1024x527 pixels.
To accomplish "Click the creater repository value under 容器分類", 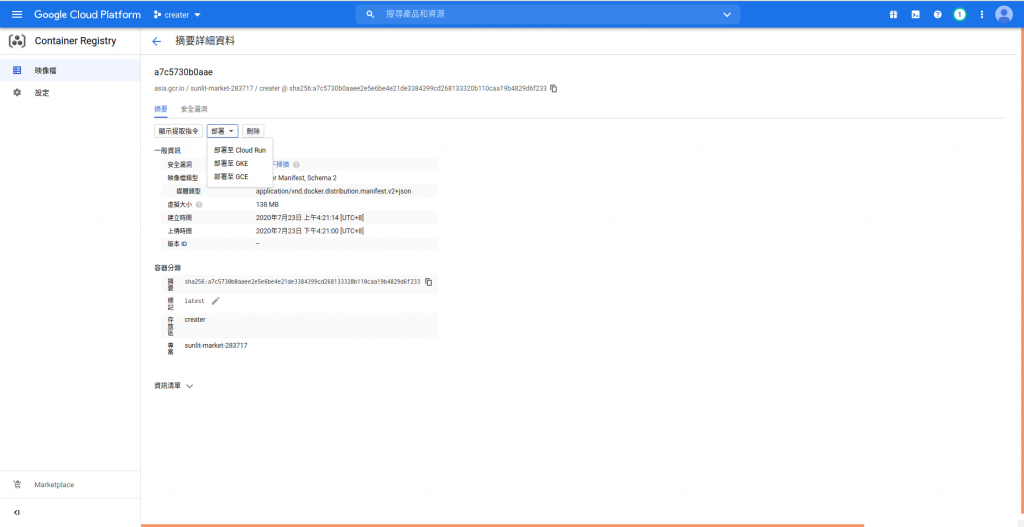I will pyautogui.click(x=195, y=319).
